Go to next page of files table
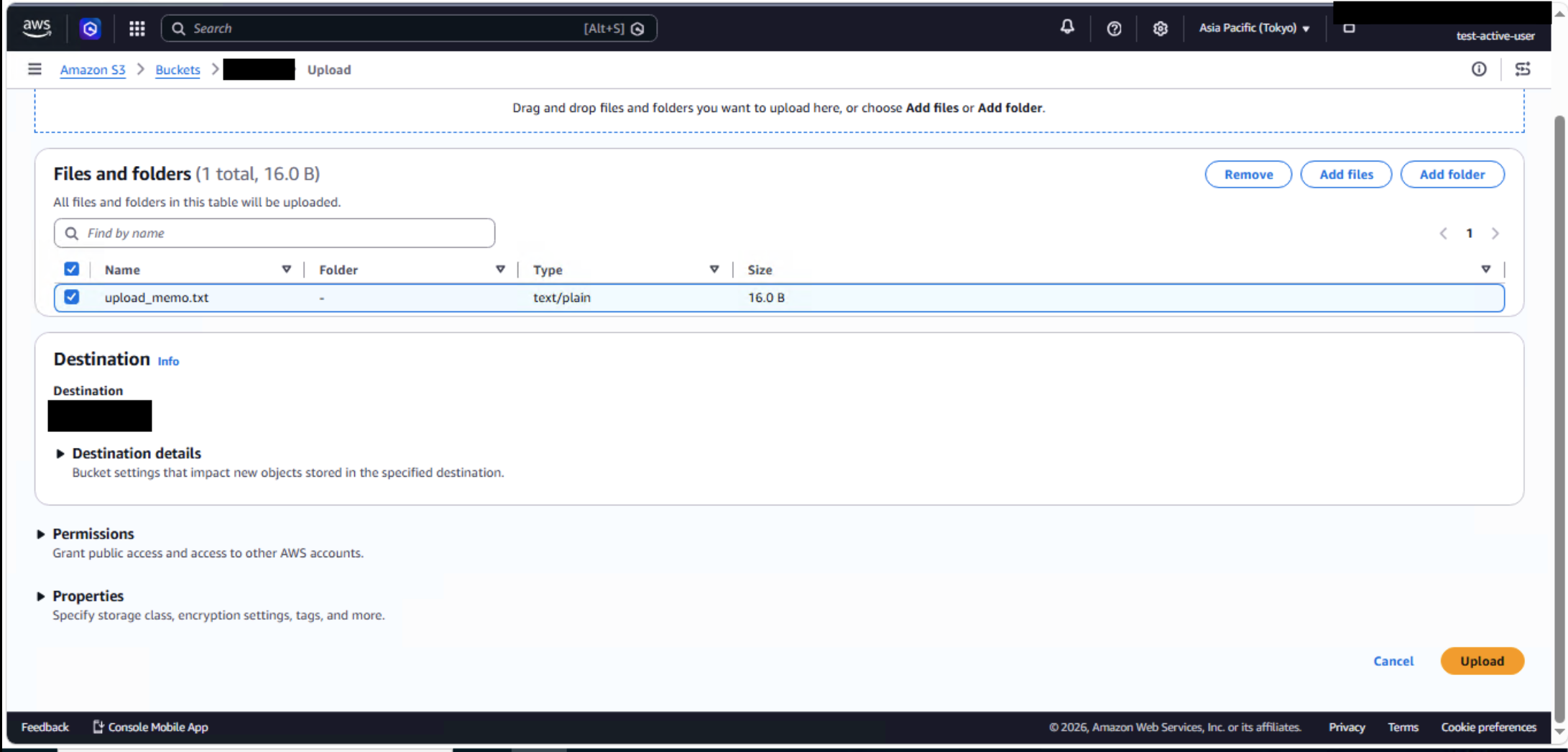Viewport: 1568px width, 752px height. pos(1495,233)
